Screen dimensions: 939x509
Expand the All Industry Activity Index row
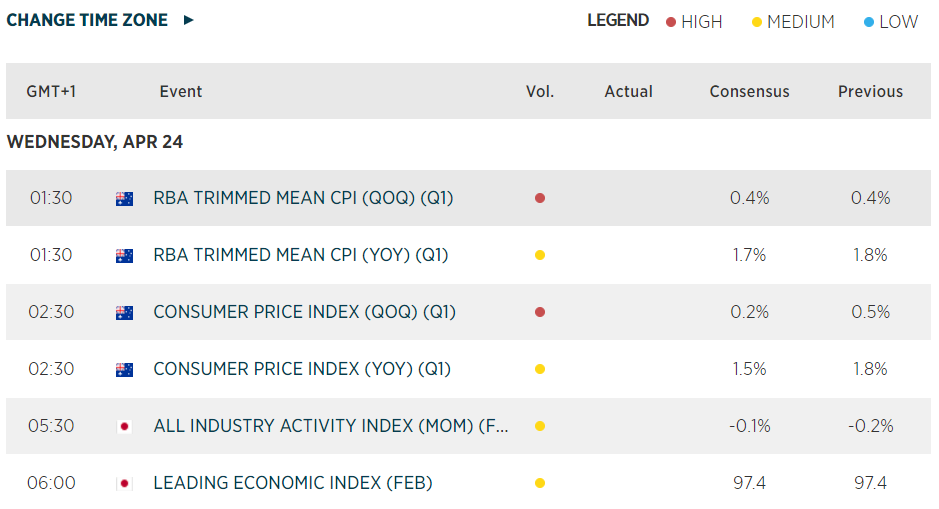(331, 426)
